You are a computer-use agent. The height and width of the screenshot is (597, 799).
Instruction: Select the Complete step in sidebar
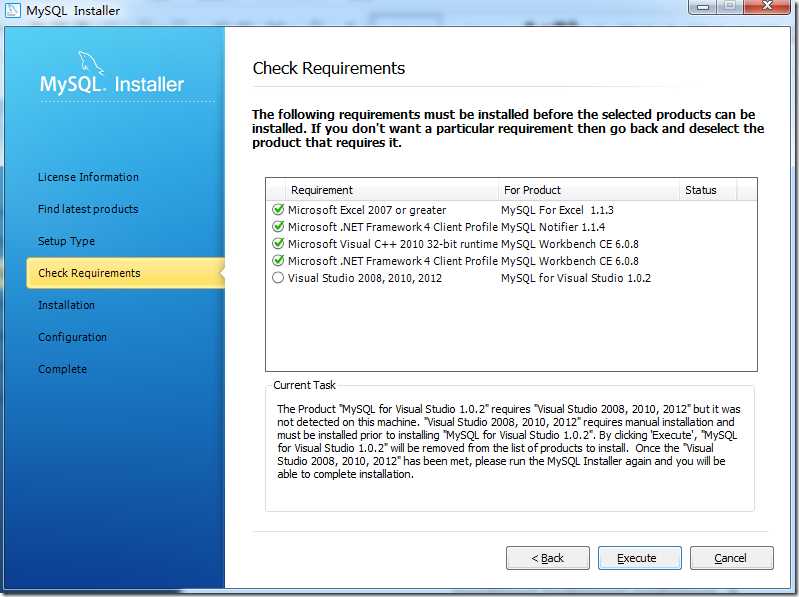[x=62, y=369]
